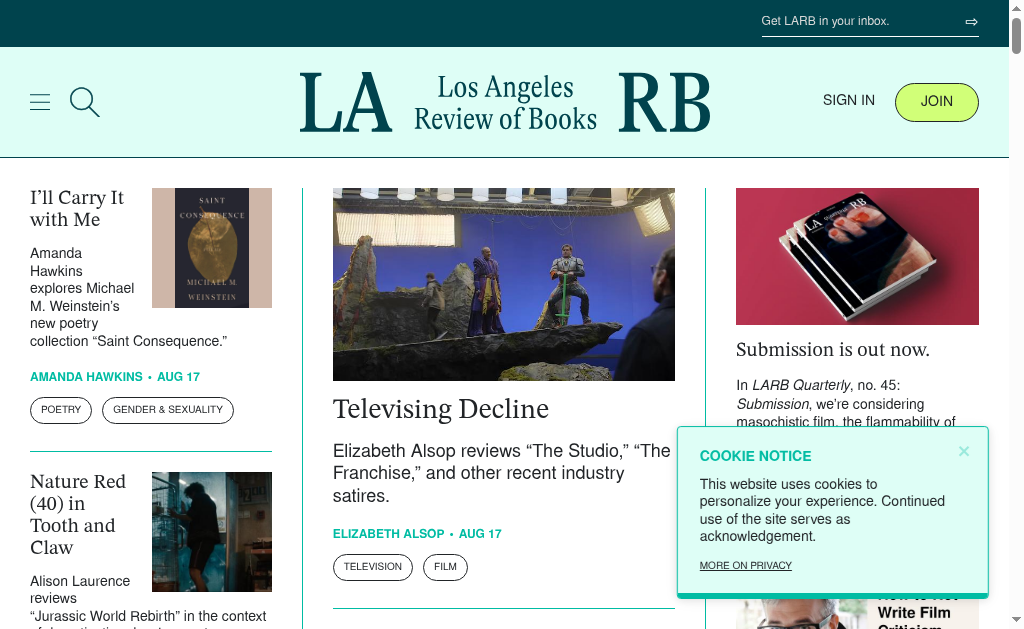1024x629 pixels.
Task: Click the vertical page scrollbar thumb
Action: click(x=1016, y=35)
